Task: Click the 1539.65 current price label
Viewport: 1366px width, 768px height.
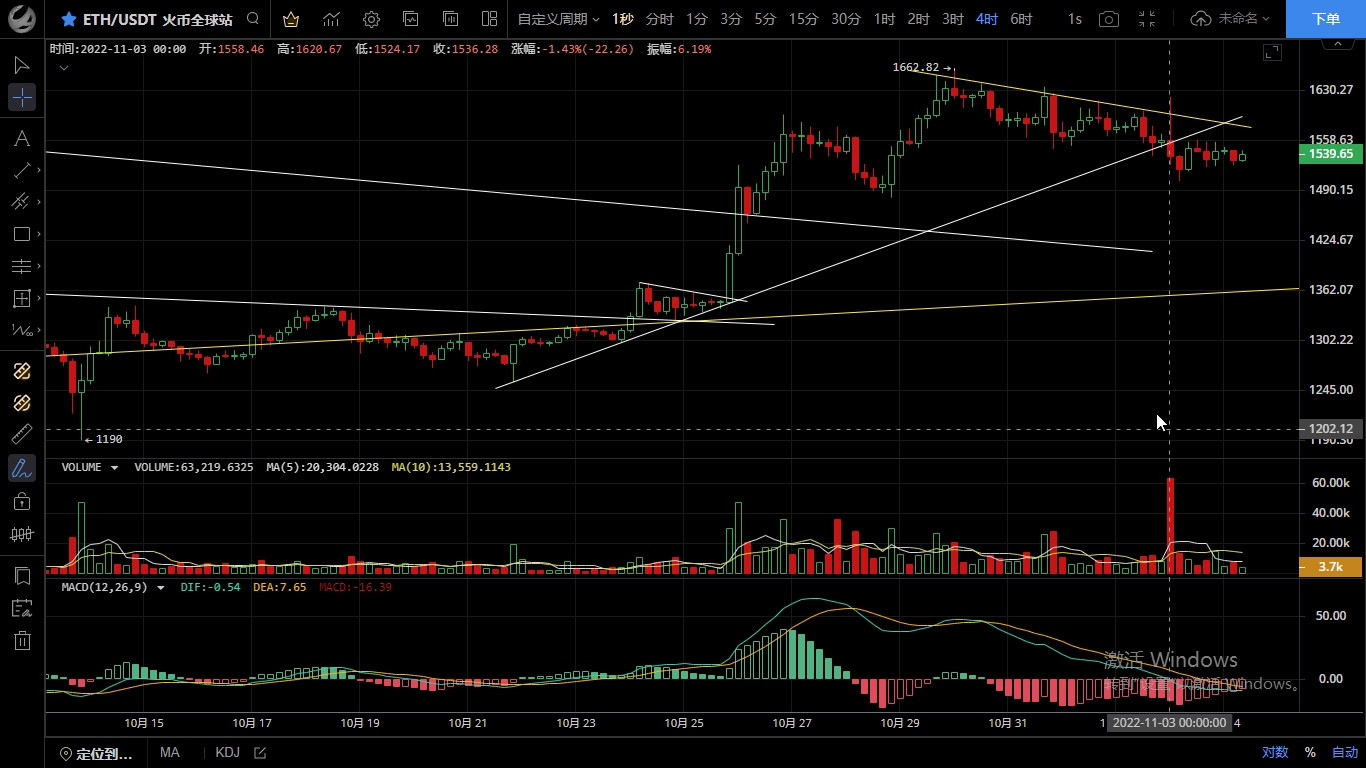Action: tap(1329, 154)
